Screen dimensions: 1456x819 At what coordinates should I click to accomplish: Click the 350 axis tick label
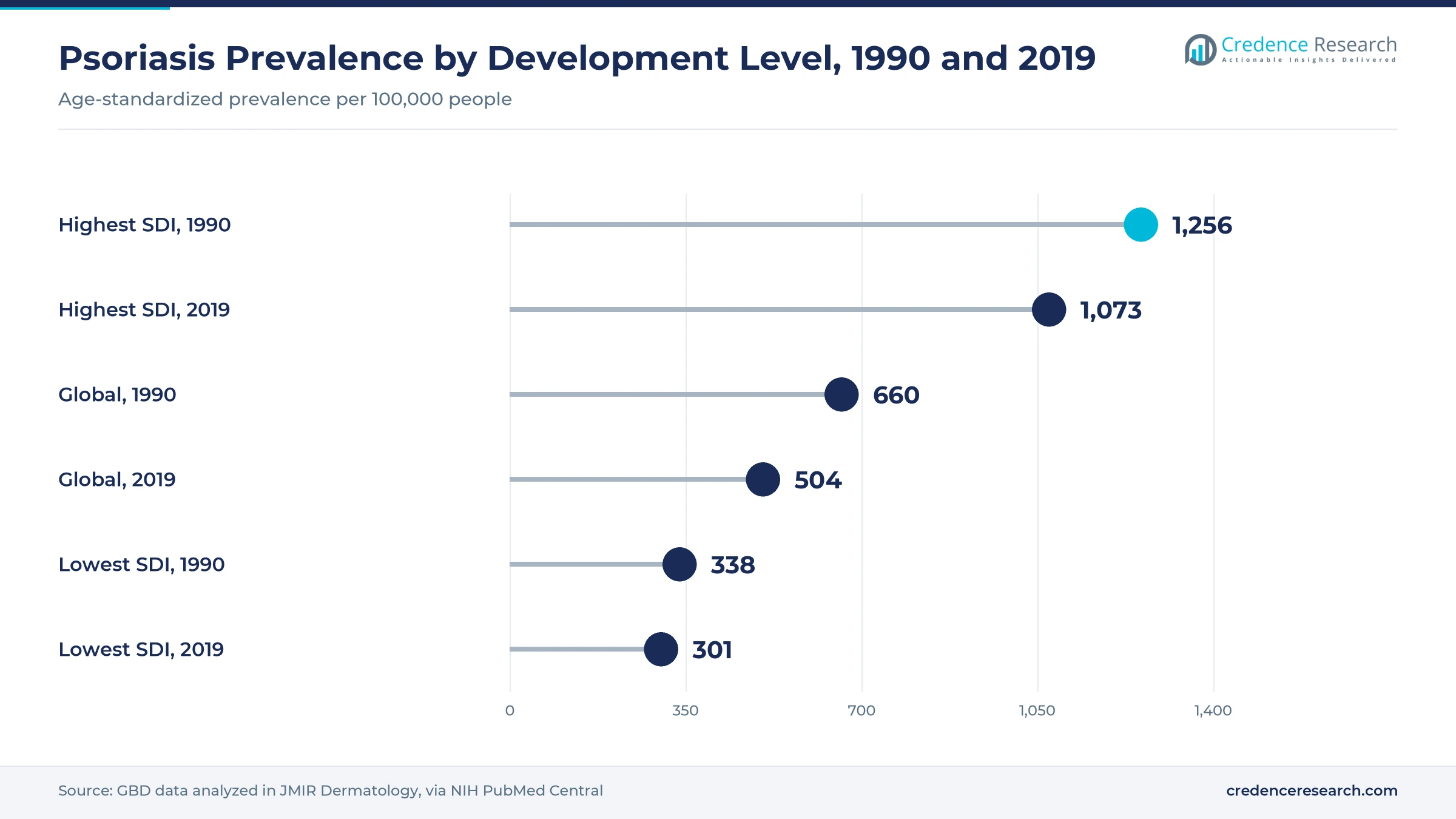tap(686, 710)
